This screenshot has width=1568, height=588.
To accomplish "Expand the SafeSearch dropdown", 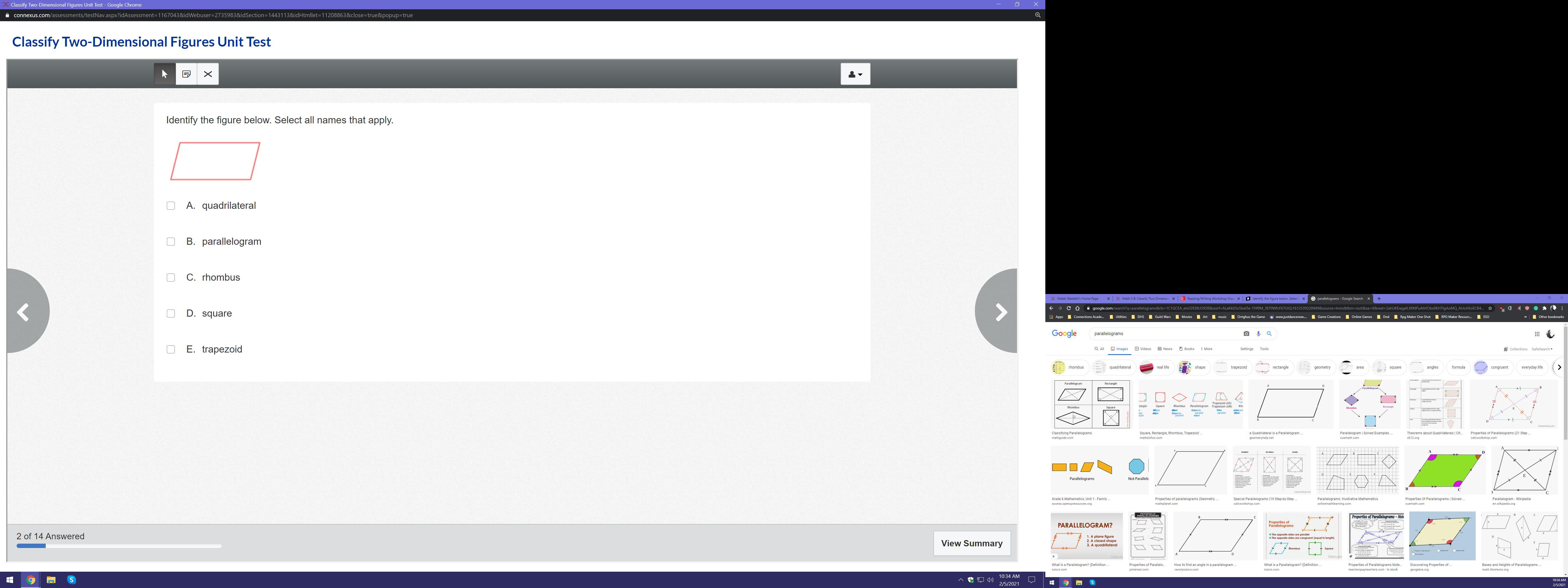I will click(1542, 349).
